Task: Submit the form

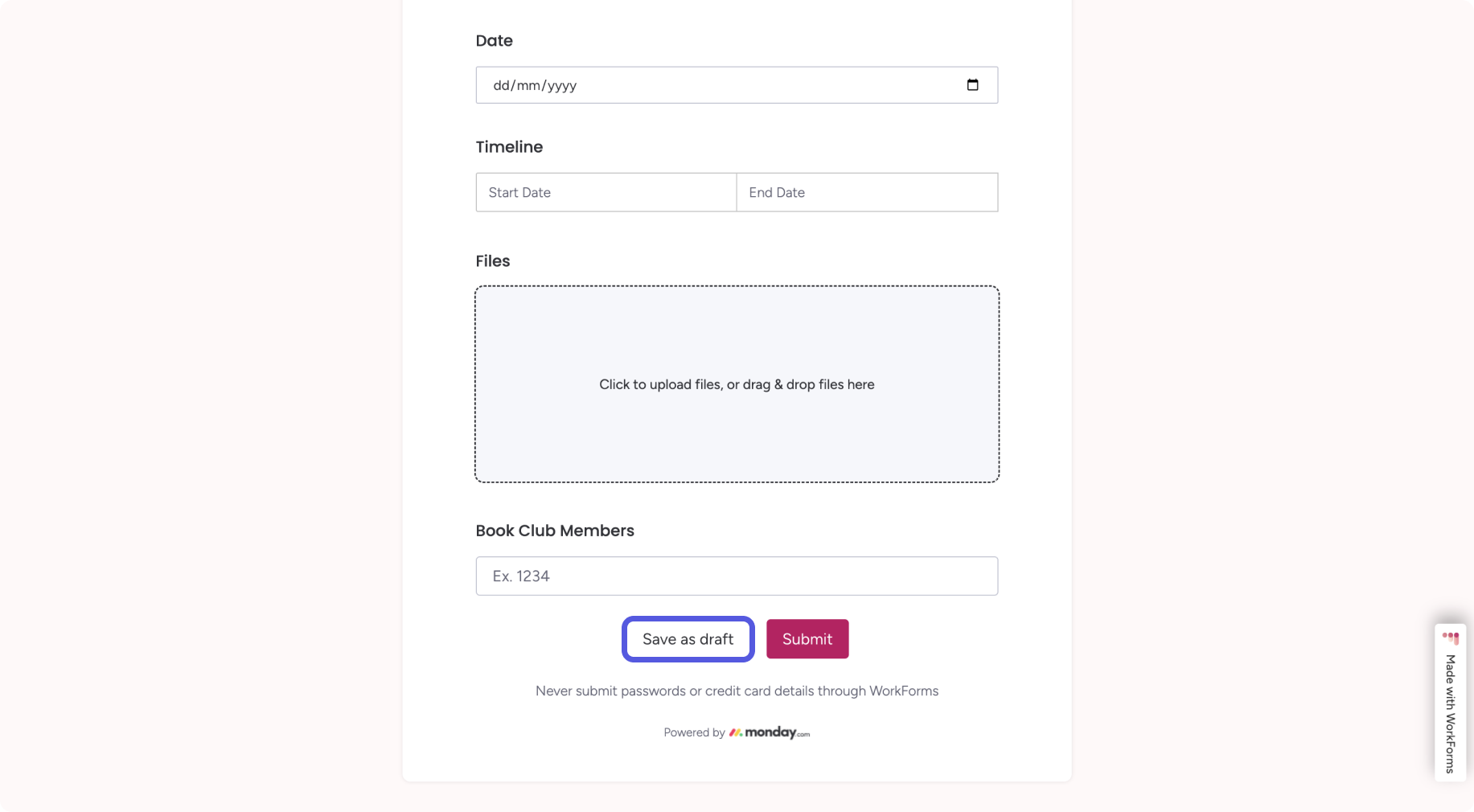Action: 807,639
